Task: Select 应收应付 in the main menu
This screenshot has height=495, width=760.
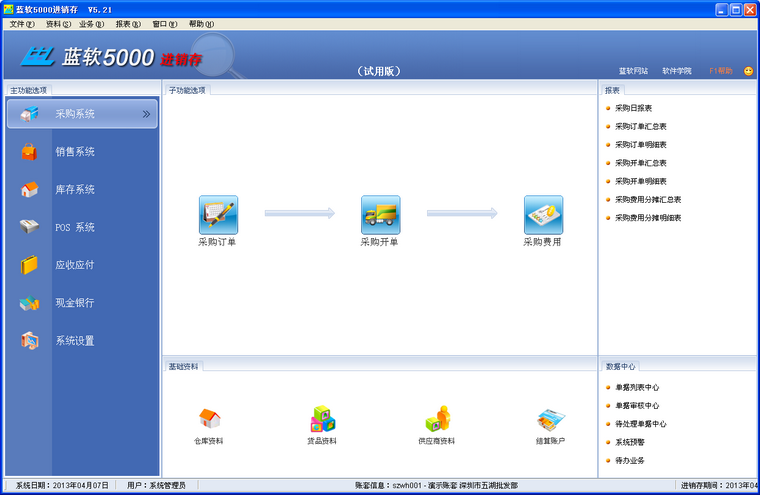Action: pos(75,265)
